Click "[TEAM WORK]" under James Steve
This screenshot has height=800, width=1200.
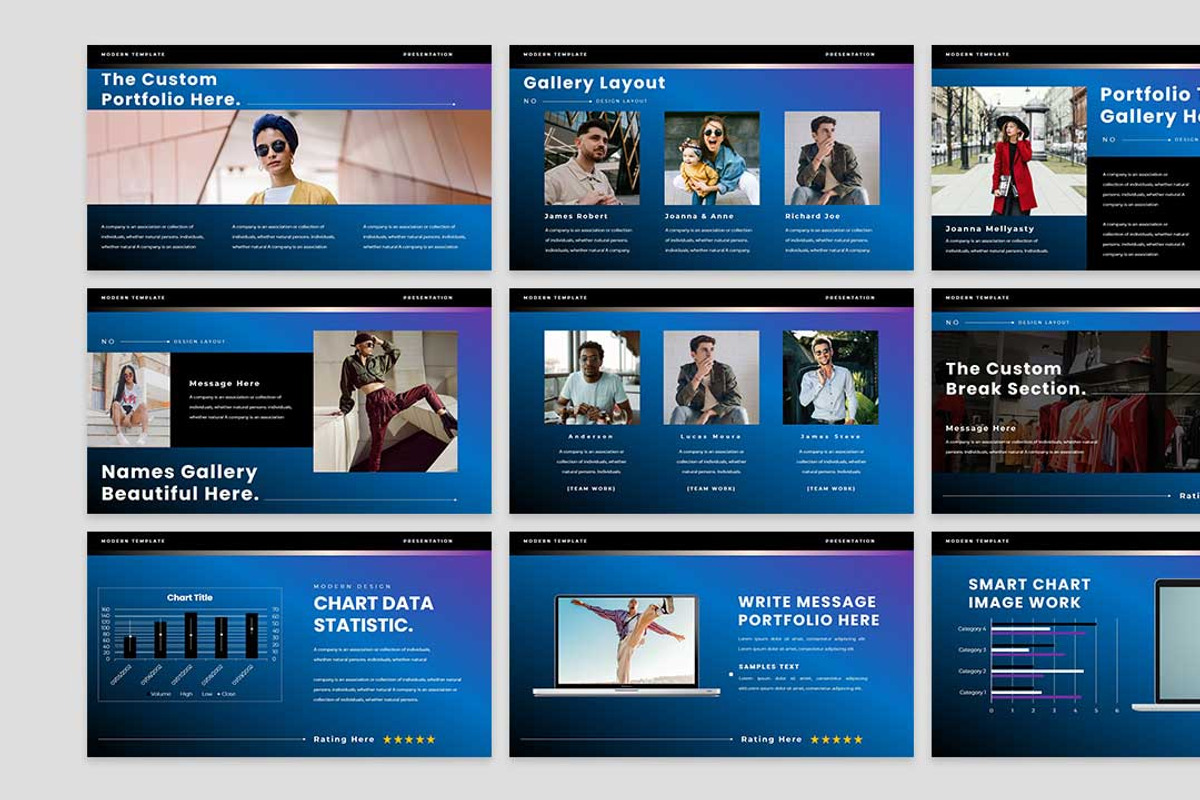pyautogui.click(x=831, y=489)
